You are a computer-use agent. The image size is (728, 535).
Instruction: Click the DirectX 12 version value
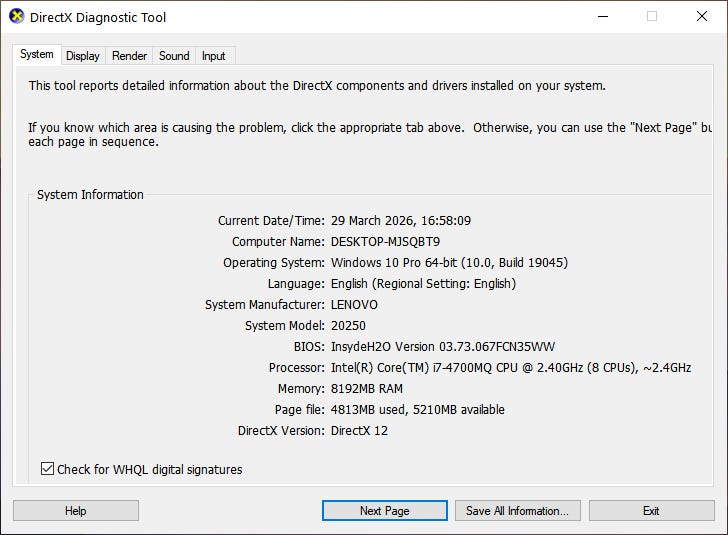point(359,431)
